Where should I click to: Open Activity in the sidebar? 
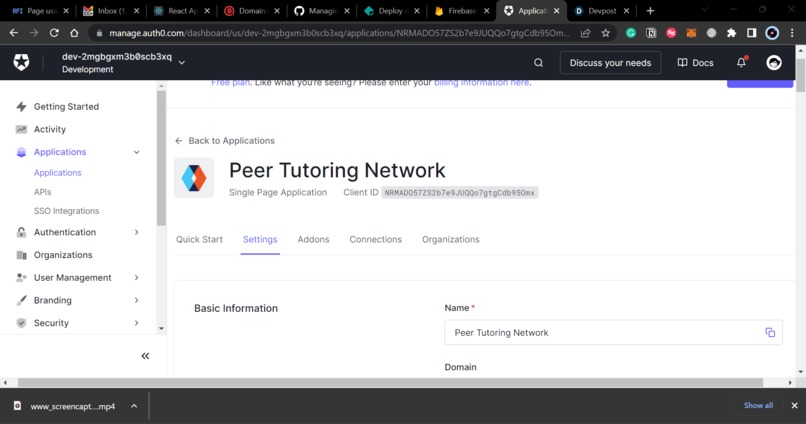coord(50,129)
